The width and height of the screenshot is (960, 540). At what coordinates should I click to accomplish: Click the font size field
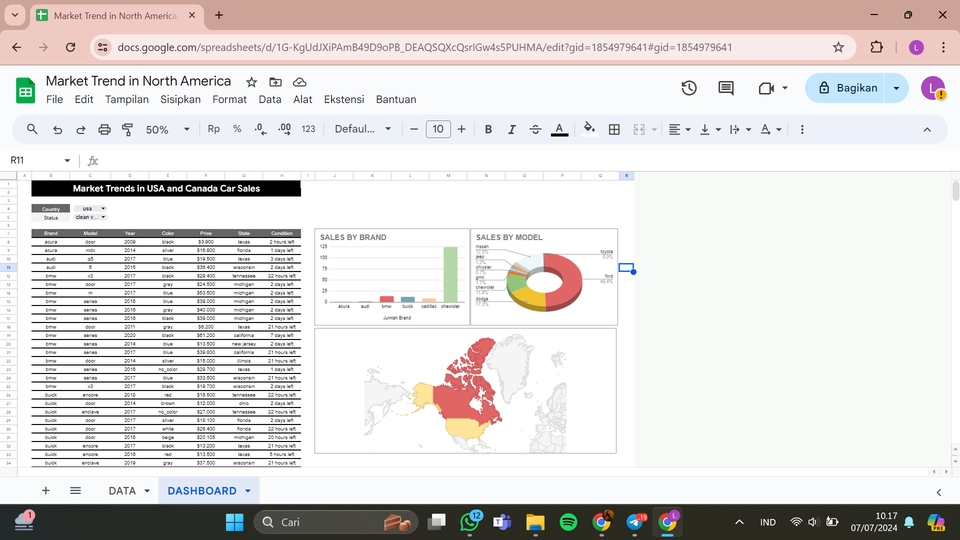438,129
